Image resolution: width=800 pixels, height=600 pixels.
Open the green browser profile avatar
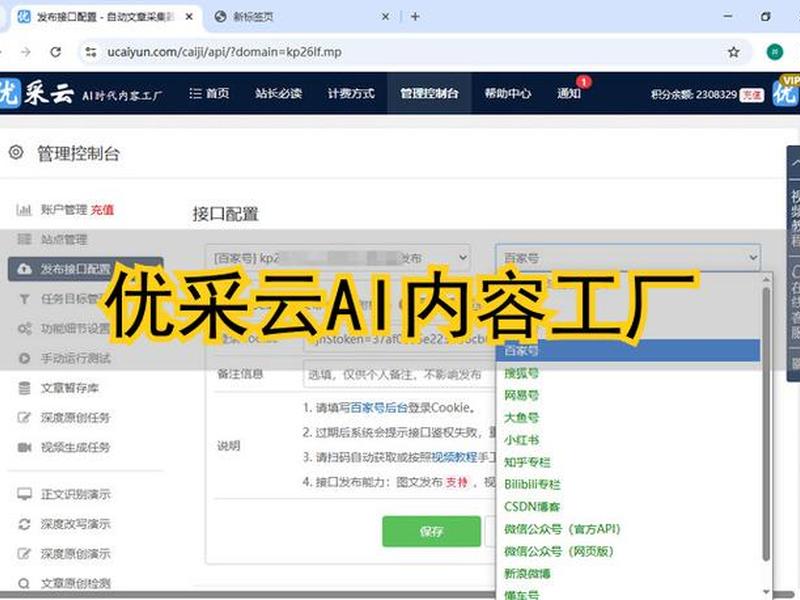coord(774,52)
